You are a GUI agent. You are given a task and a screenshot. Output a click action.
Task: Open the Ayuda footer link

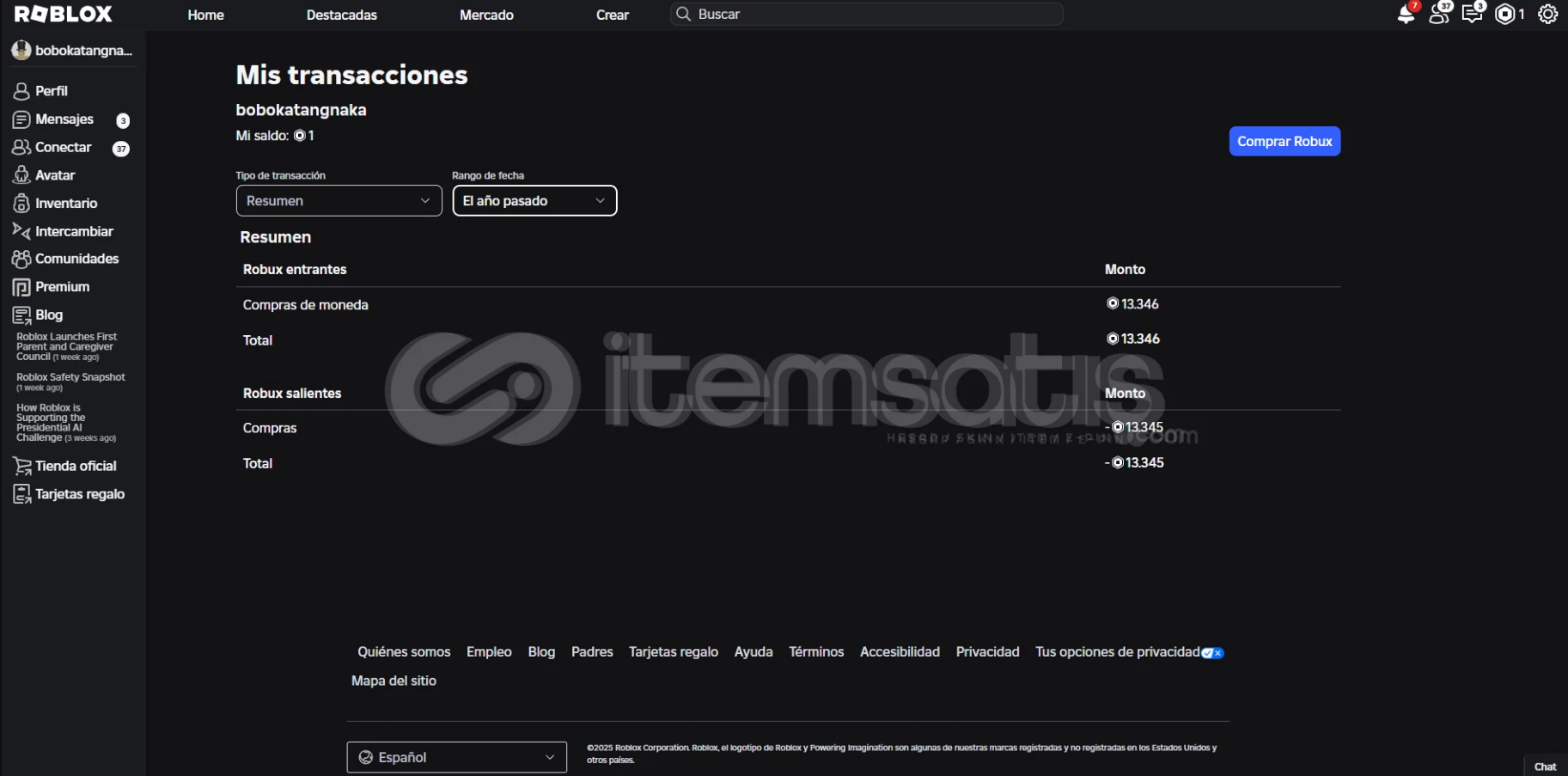pos(753,652)
